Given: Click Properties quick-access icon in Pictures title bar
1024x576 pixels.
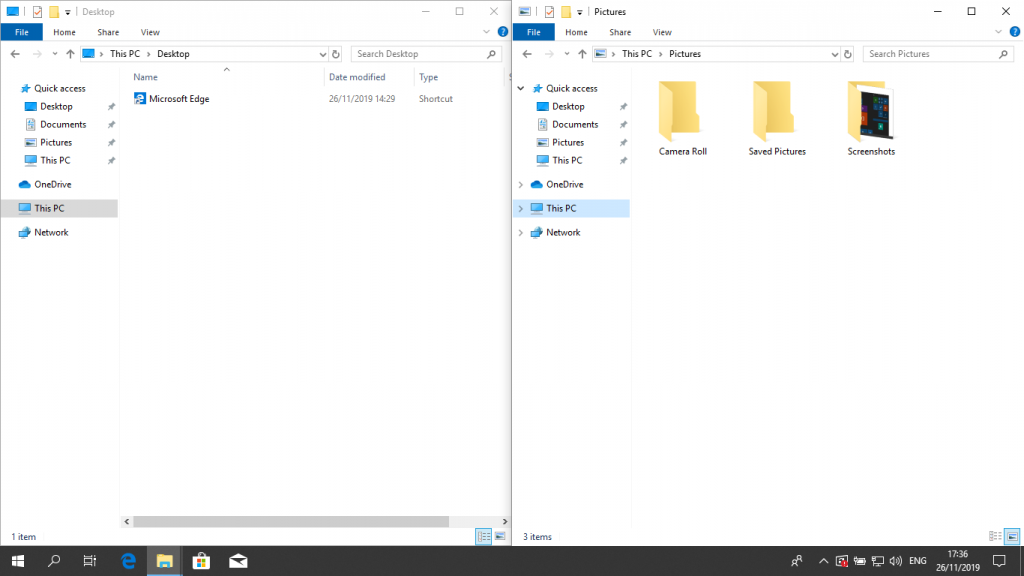Looking at the screenshot, I should point(549,12).
